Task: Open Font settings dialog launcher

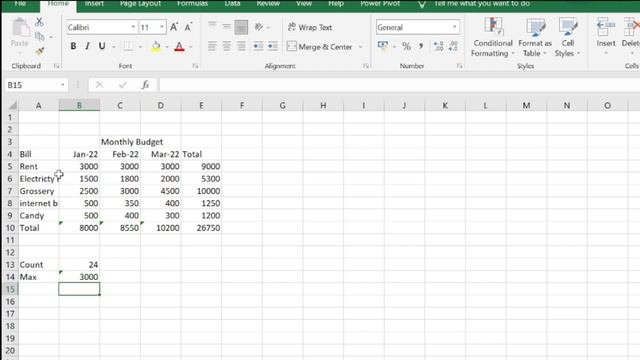Action: (195, 66)
